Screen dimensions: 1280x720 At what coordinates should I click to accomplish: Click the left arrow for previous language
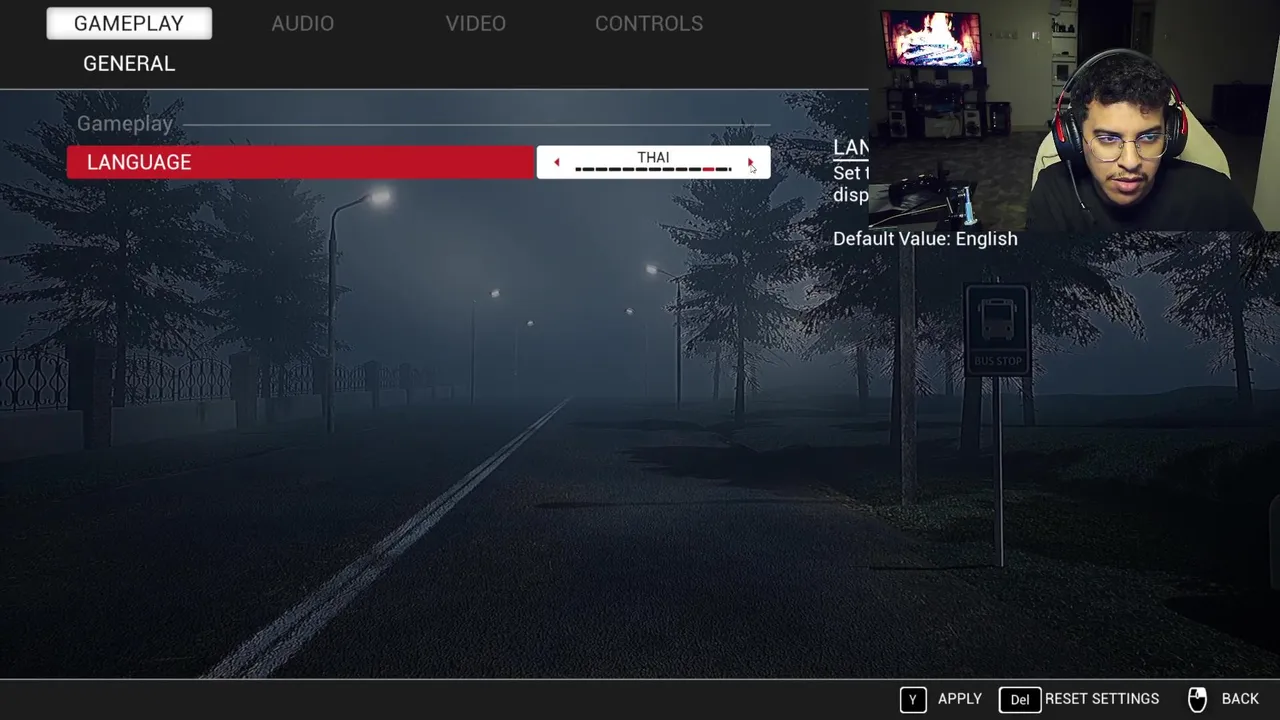[x=556, y=162]
